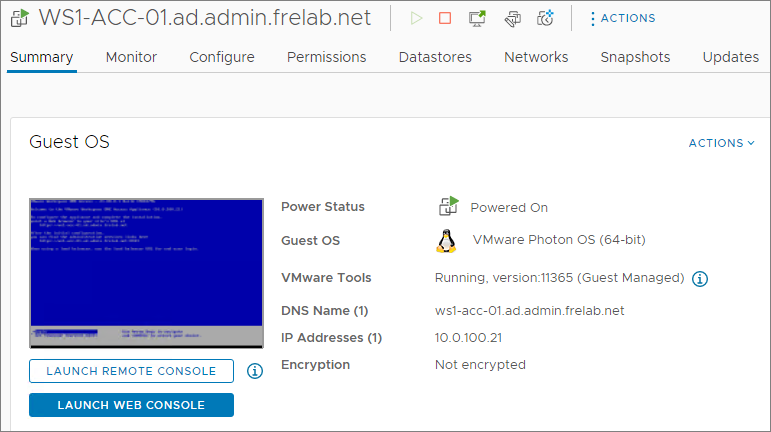
Task: Open the Snapshots tab
Action: click(635, 57)
